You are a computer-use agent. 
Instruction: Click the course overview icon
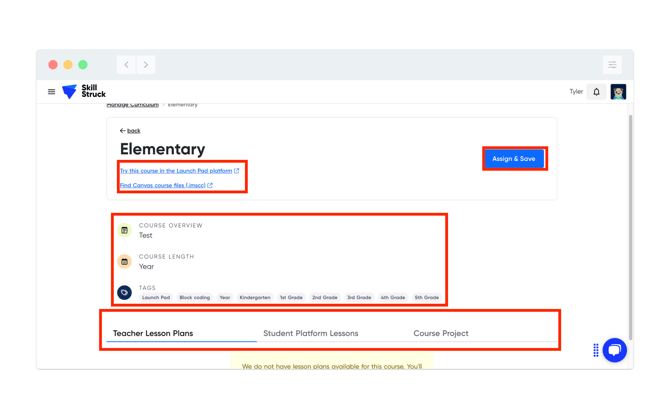tap(125, 231)
